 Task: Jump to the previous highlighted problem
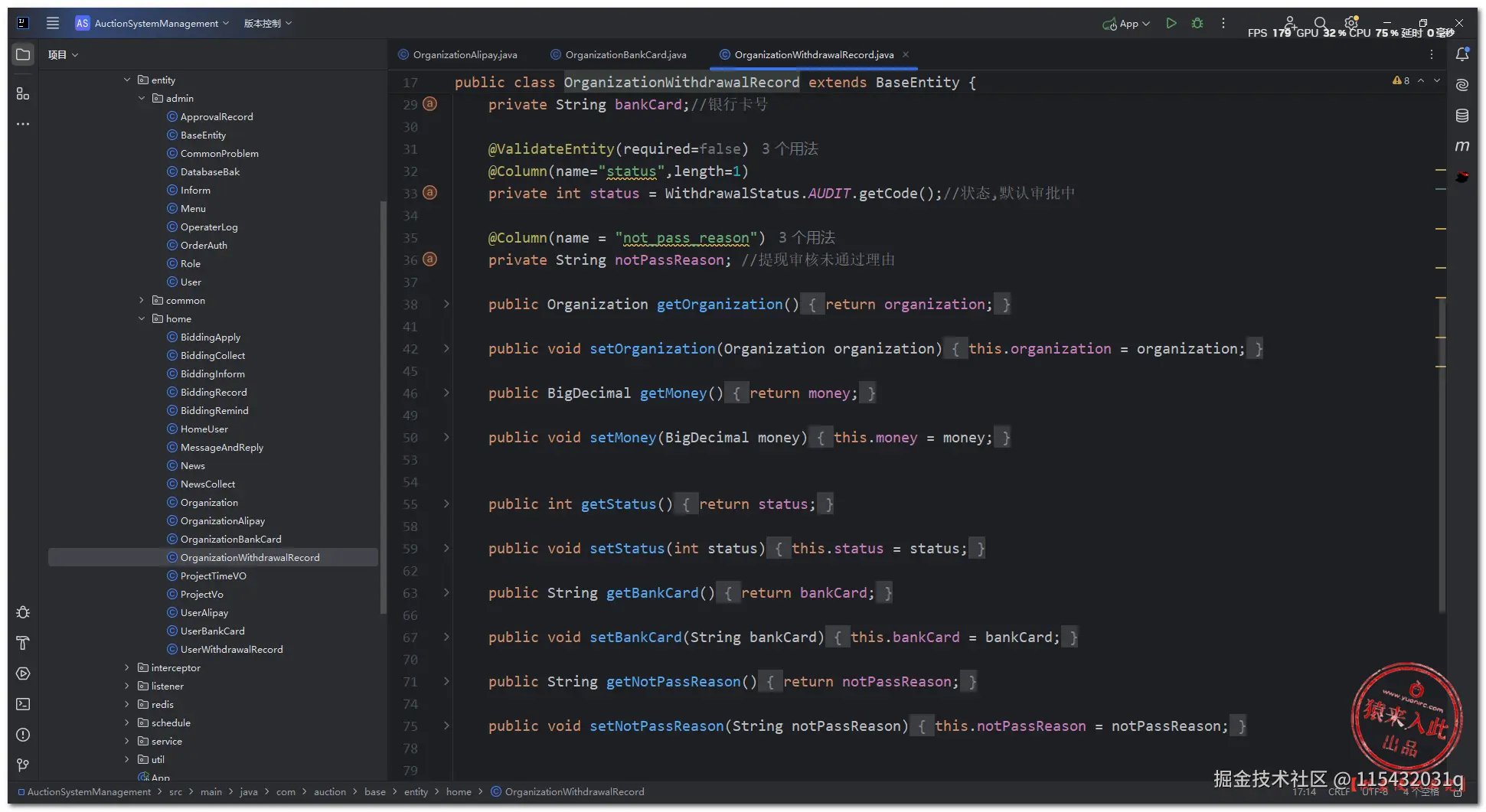[x=1421, y=80]
